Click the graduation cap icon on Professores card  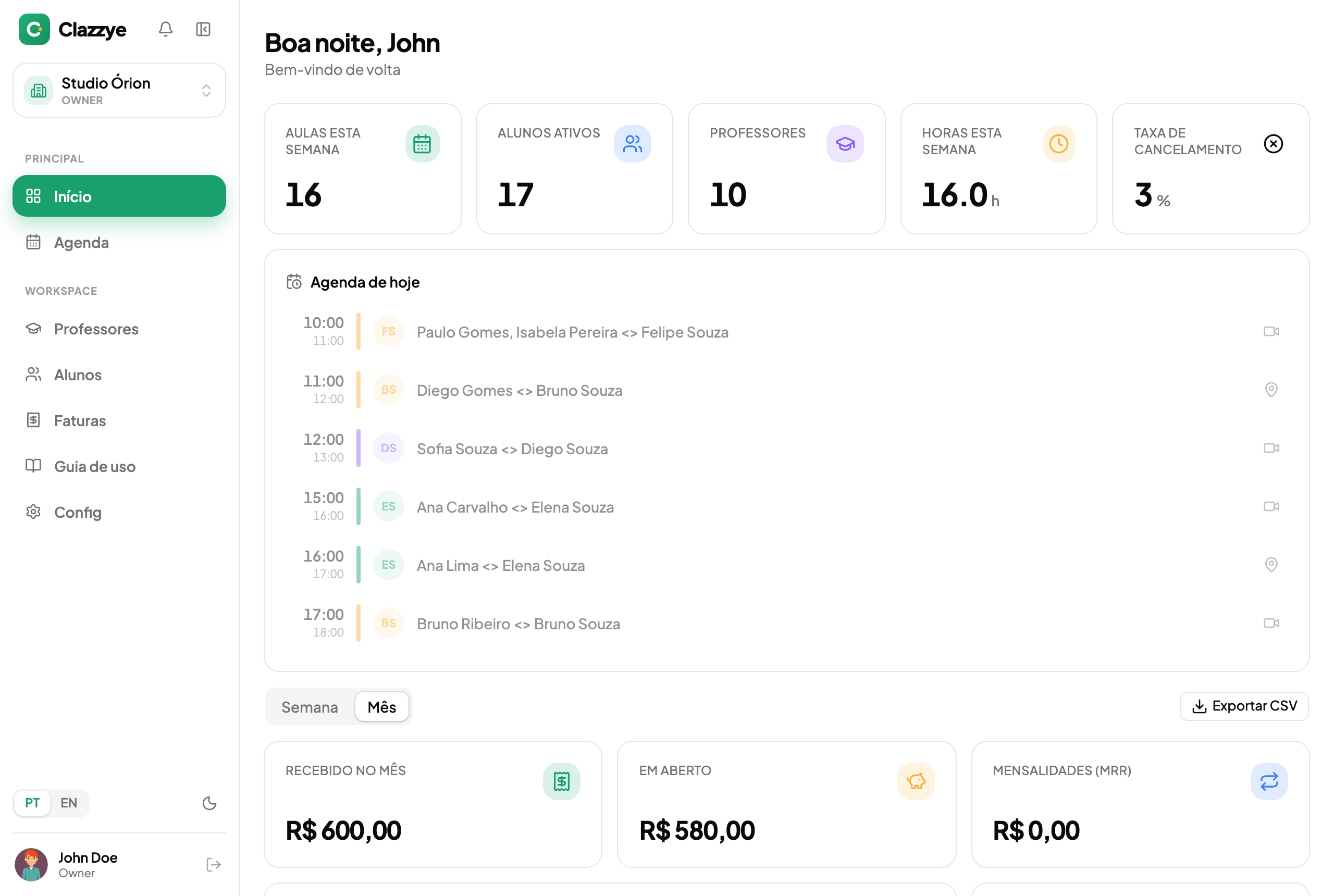point(845,143)
